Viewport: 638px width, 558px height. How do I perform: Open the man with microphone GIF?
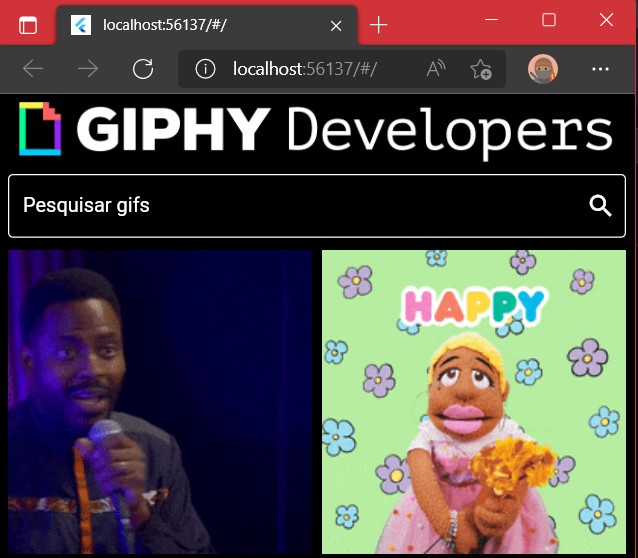pos(160,402)
